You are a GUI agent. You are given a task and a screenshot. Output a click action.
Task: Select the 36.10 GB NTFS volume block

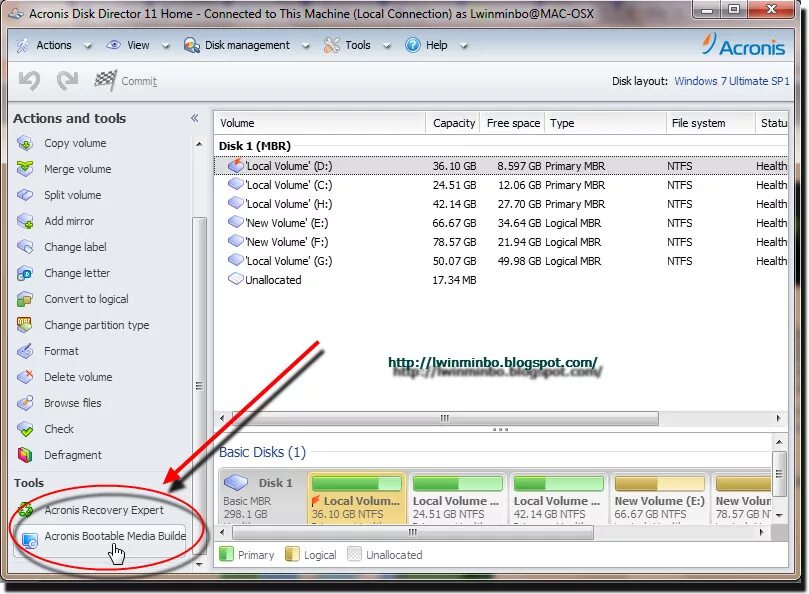point(357,498)
